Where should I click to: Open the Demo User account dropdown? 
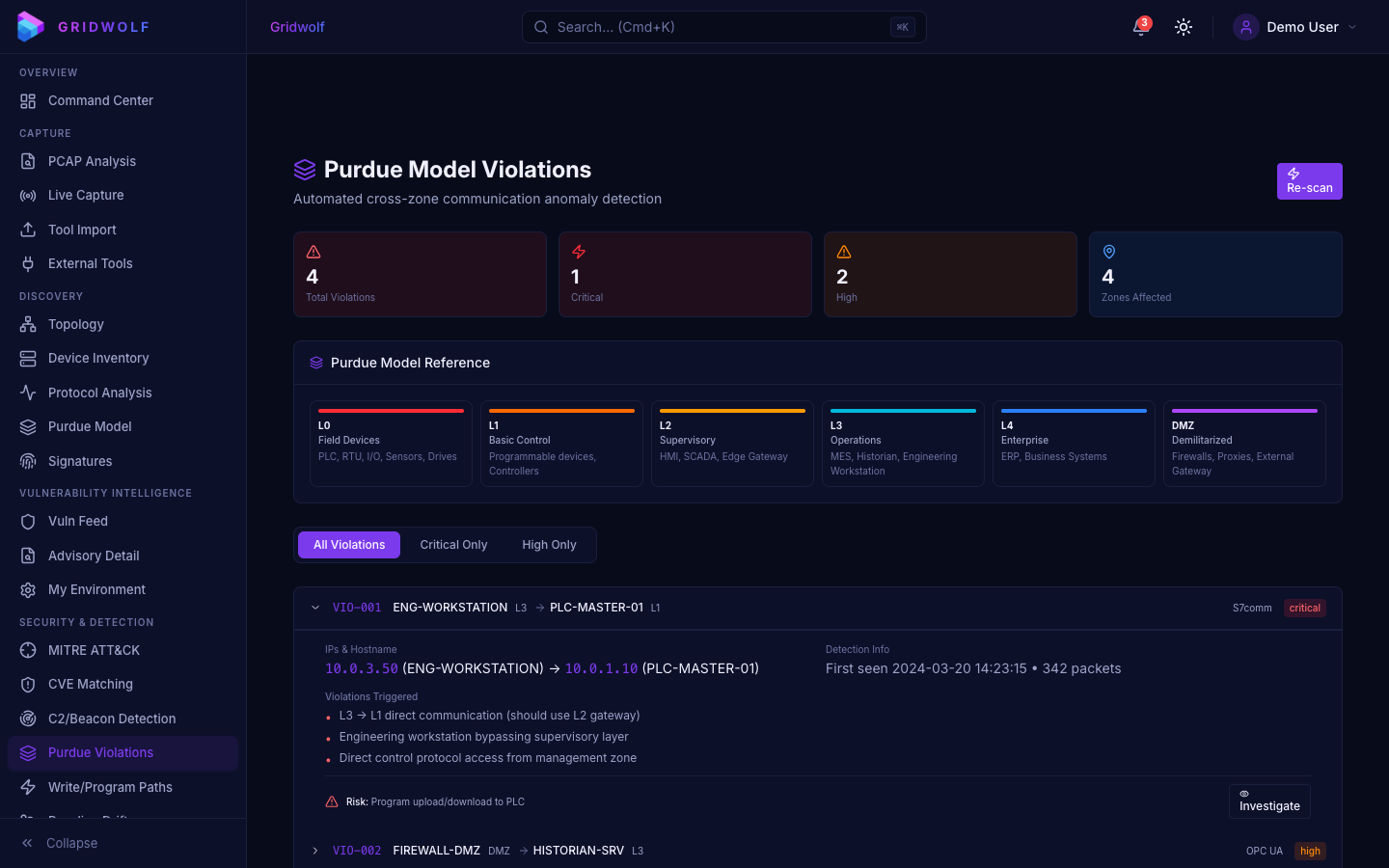1295,27
